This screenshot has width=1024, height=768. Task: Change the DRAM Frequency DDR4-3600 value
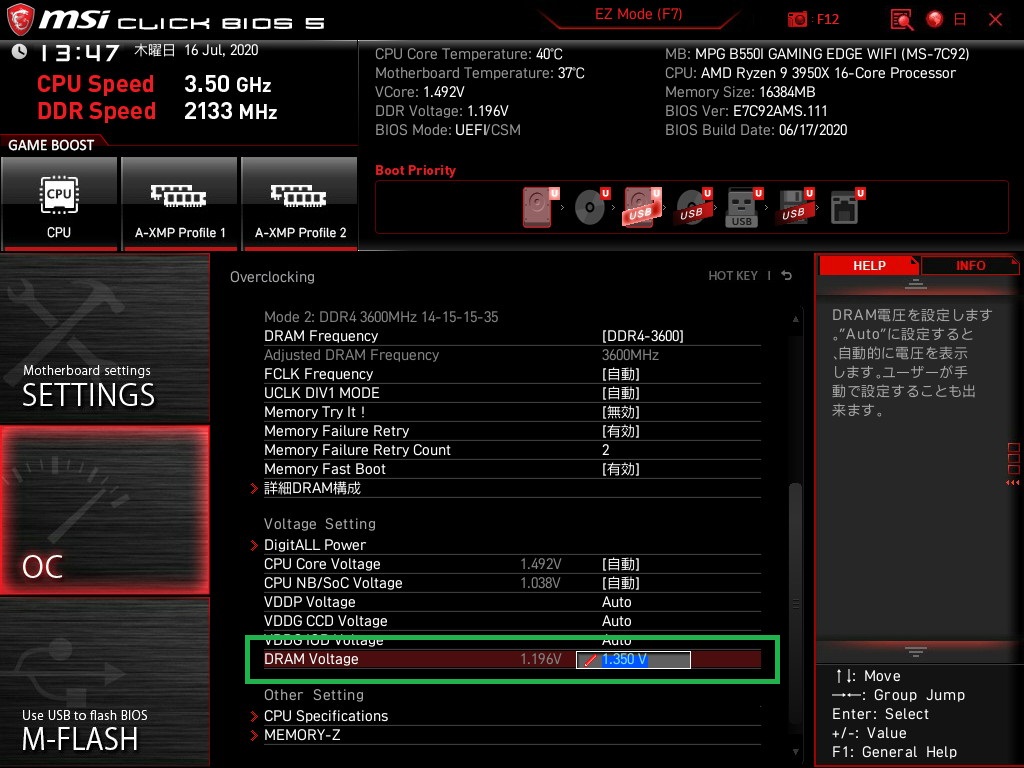643,336
